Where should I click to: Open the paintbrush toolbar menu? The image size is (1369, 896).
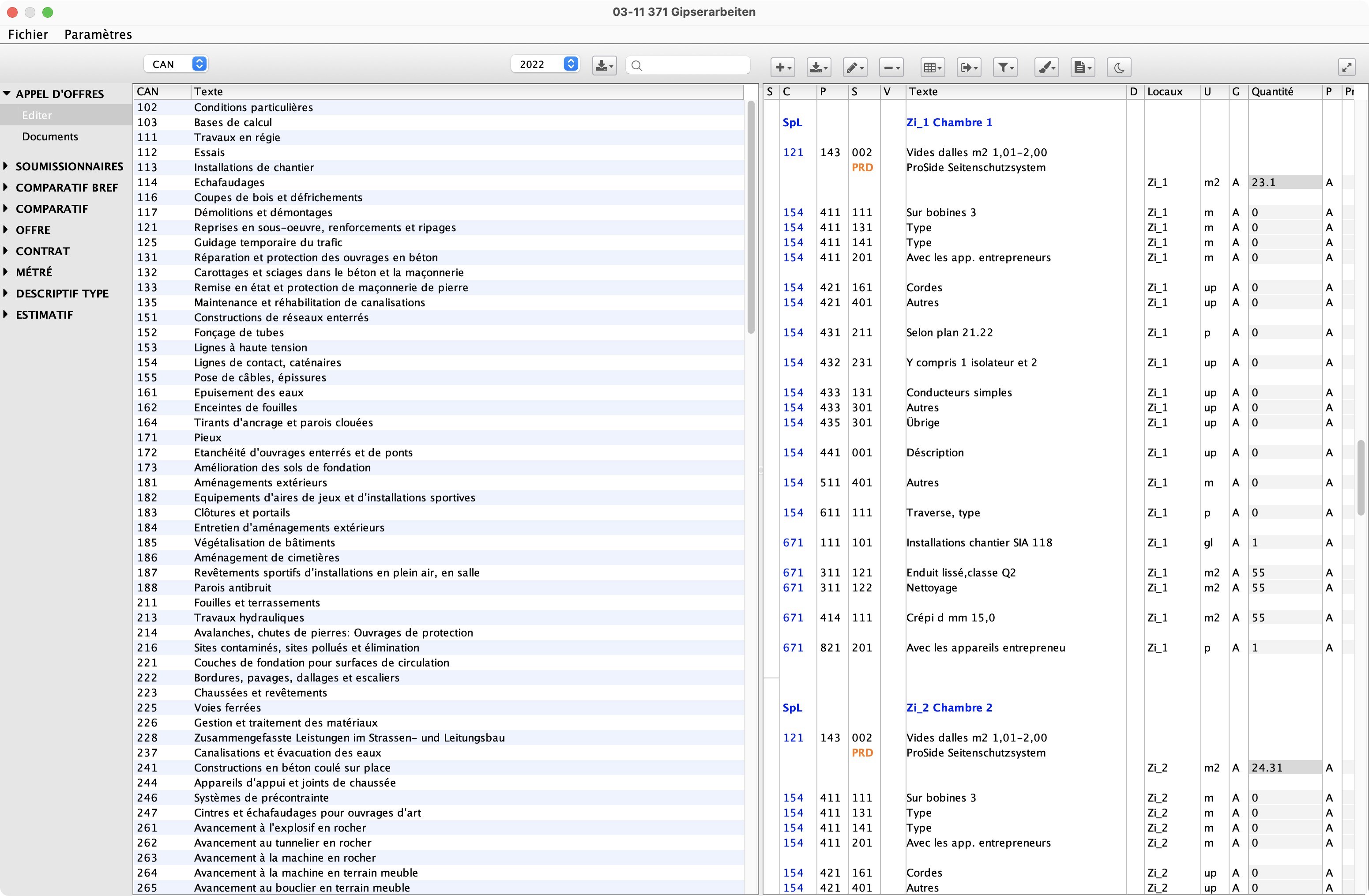(1046, 67)
